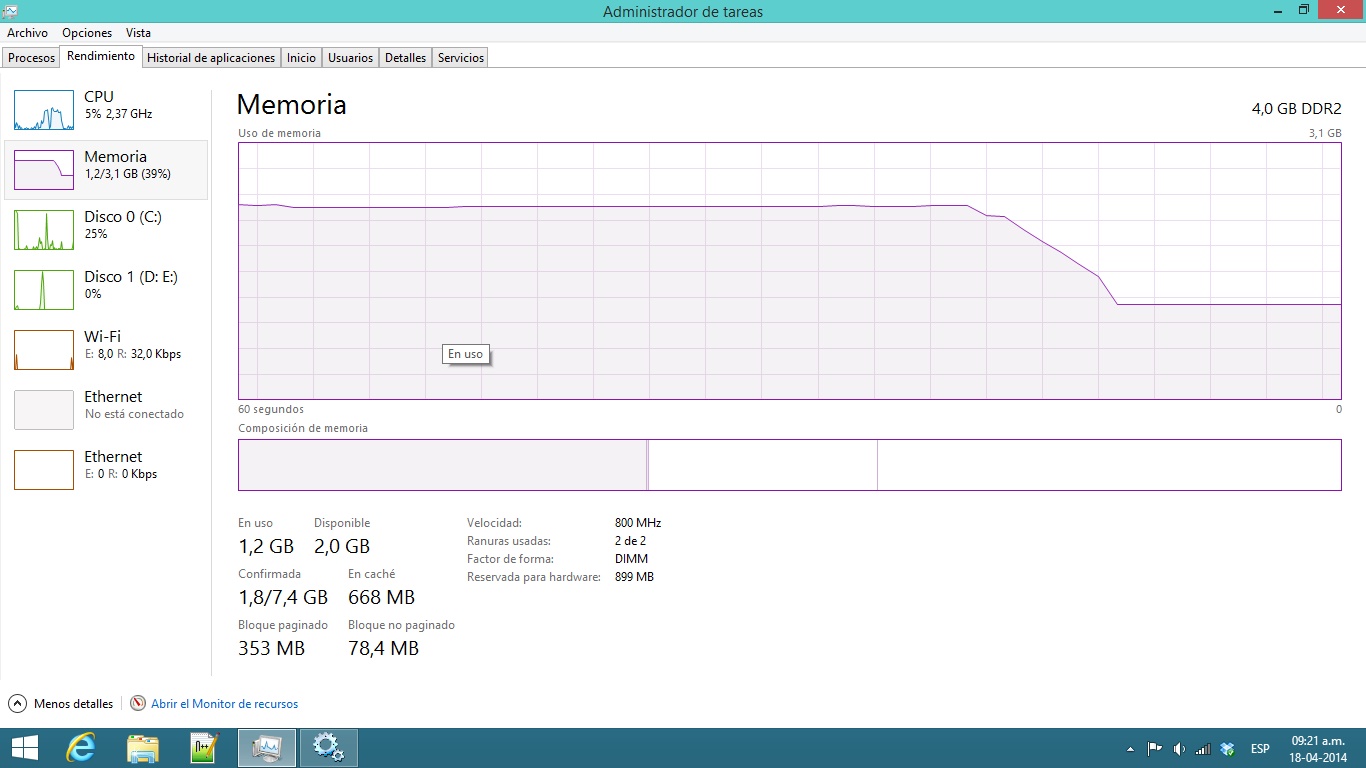Launch Internet Explorer from the taskbar
The width and height of the screenshot is (1366, 768).
(81, 748)
